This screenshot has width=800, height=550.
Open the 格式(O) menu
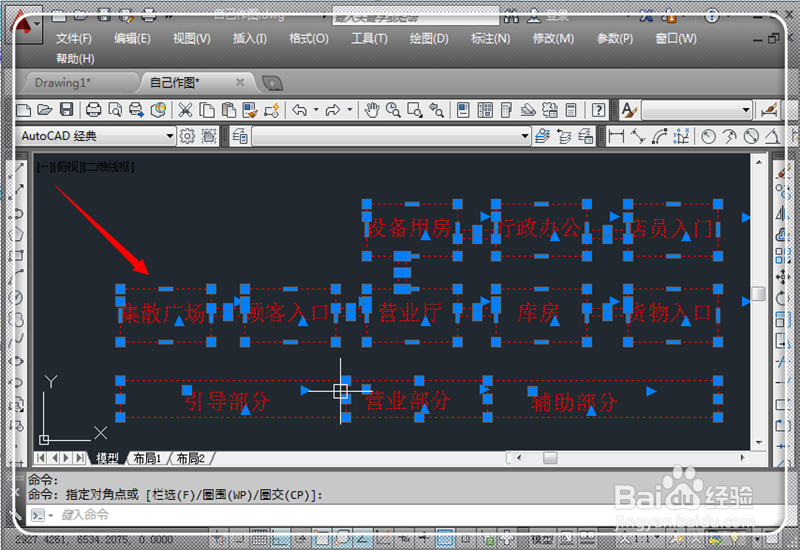pyautogui.click(x=309, y=39)
